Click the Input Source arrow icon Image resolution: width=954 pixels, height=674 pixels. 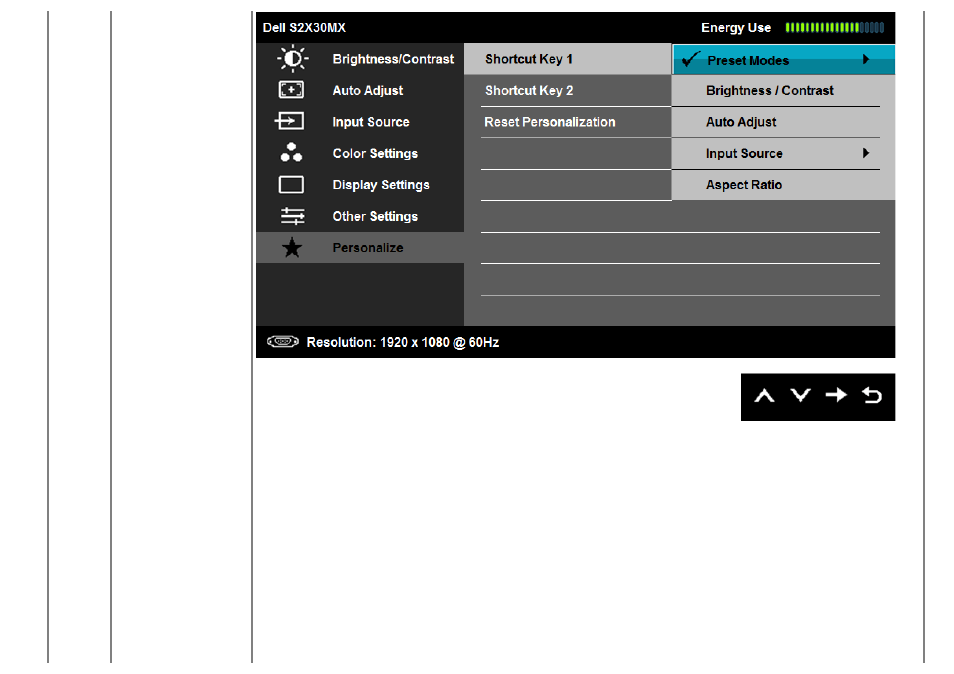(x=290, y=121)
